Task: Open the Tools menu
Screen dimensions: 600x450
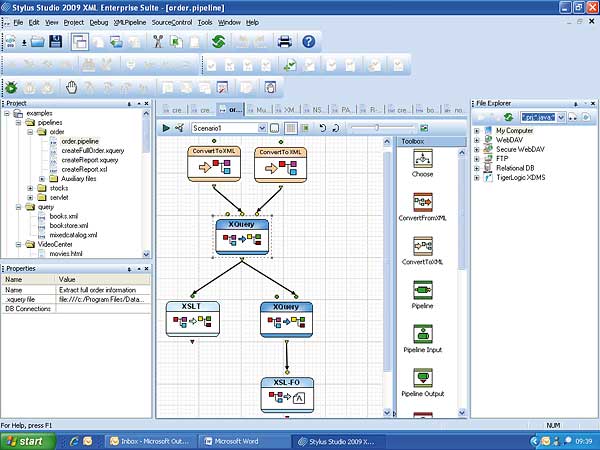Action: (x=205, y=23)
